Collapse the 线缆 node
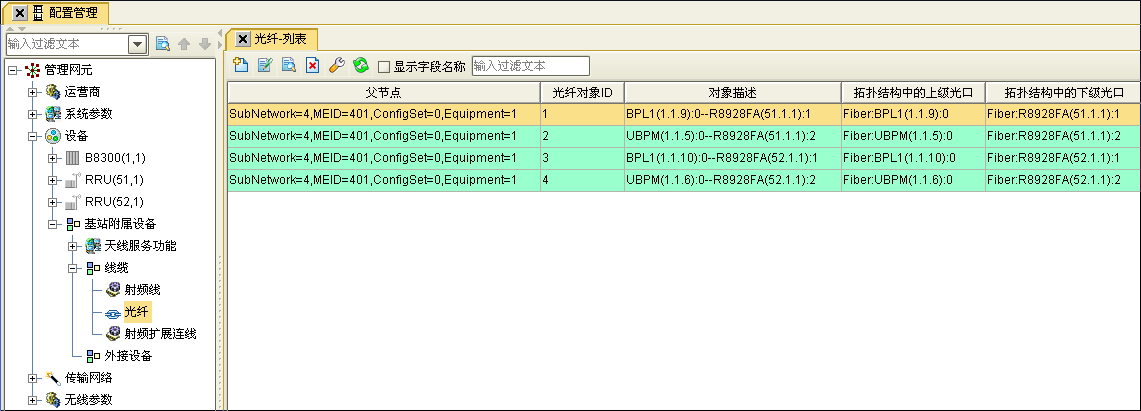Viewport: 1141px width, 411px height. (73, 268)
